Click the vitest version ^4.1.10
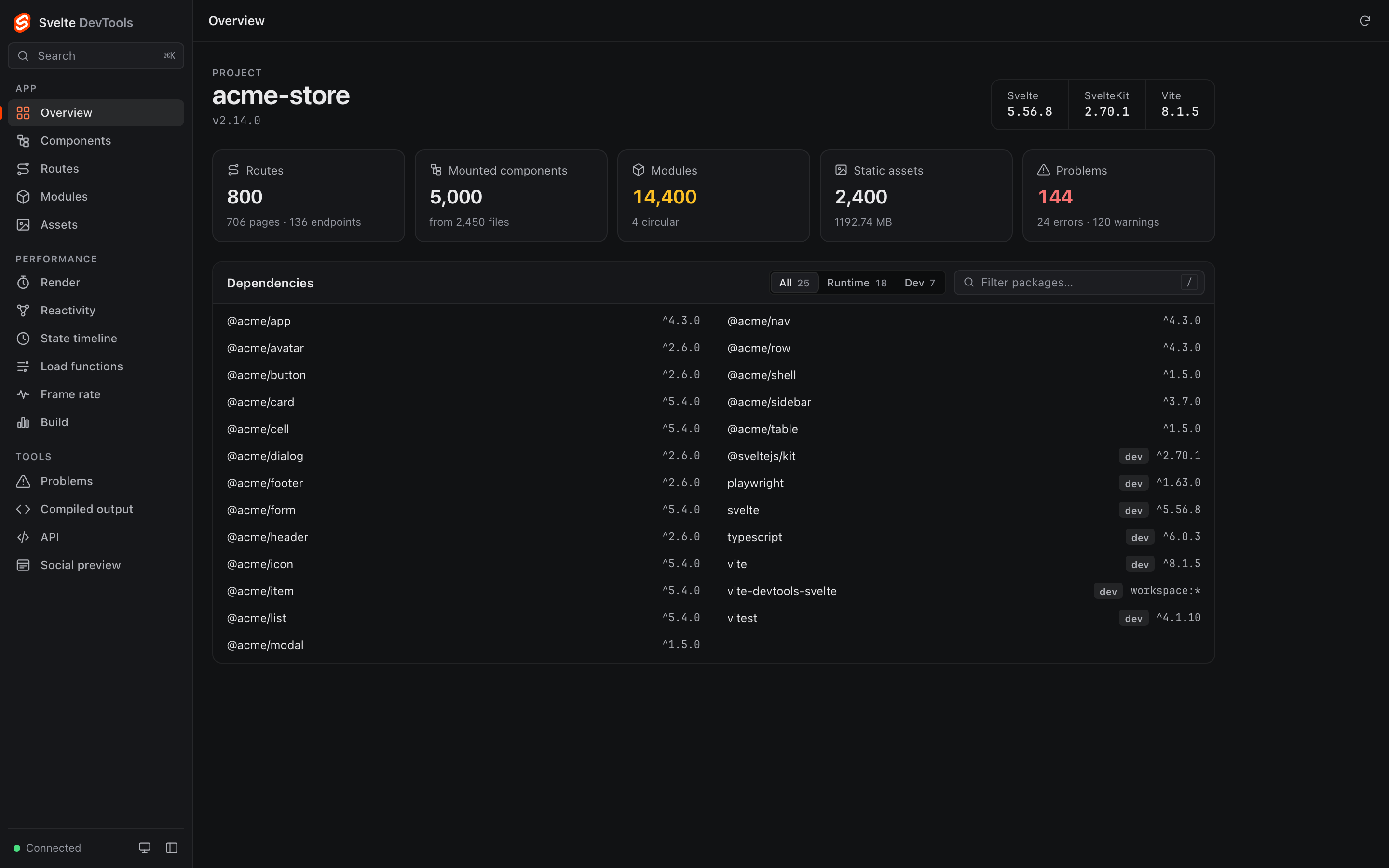The width and height of the screenshot is (1389, 868). 1178,618
